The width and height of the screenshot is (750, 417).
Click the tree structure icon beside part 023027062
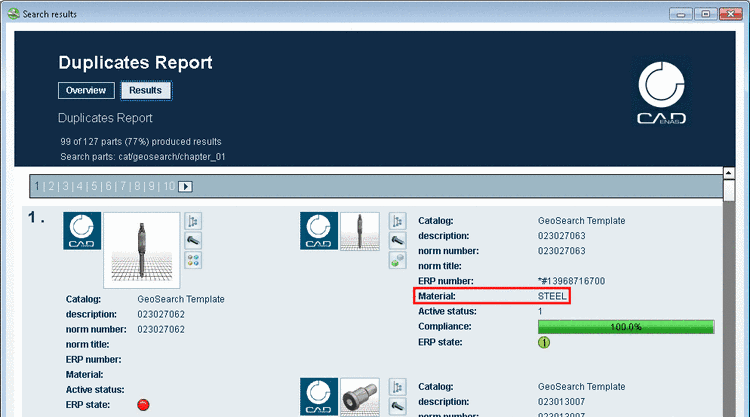[193, 221]
